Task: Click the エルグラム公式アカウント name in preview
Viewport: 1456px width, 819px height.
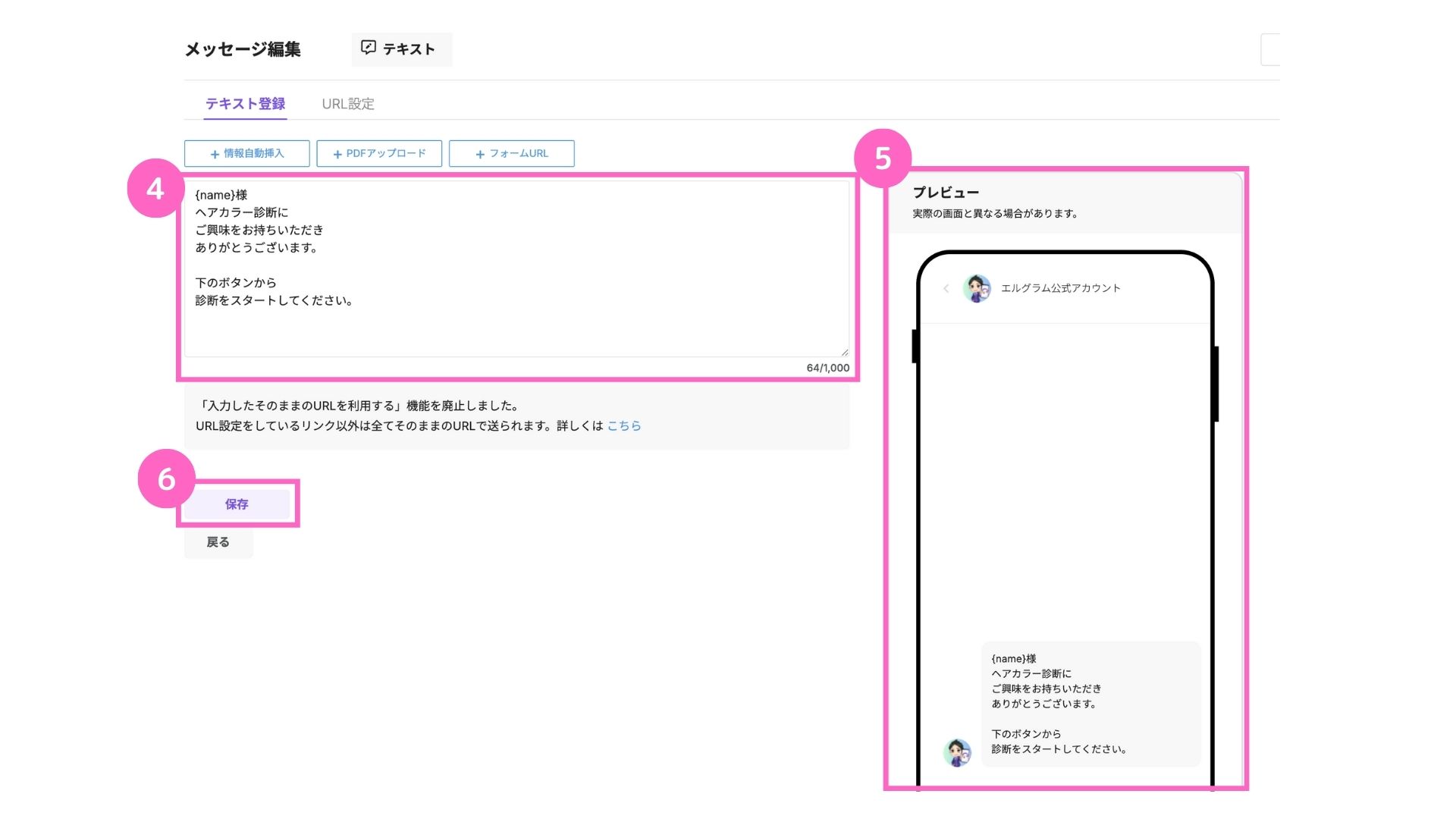Action: click(1060, 288)
